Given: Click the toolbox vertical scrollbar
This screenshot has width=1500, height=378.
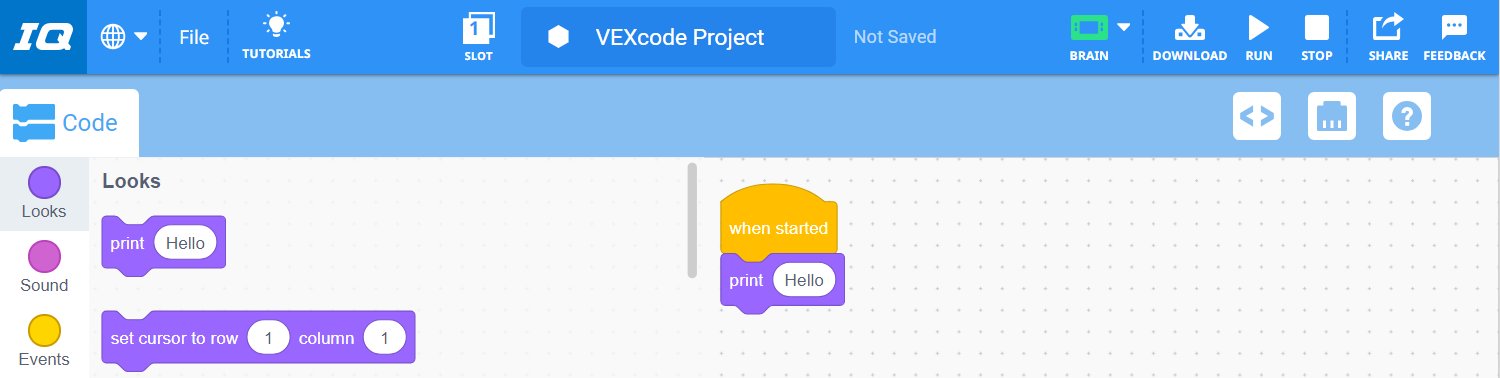Looking at the screenshot, I should pos(692,220).
